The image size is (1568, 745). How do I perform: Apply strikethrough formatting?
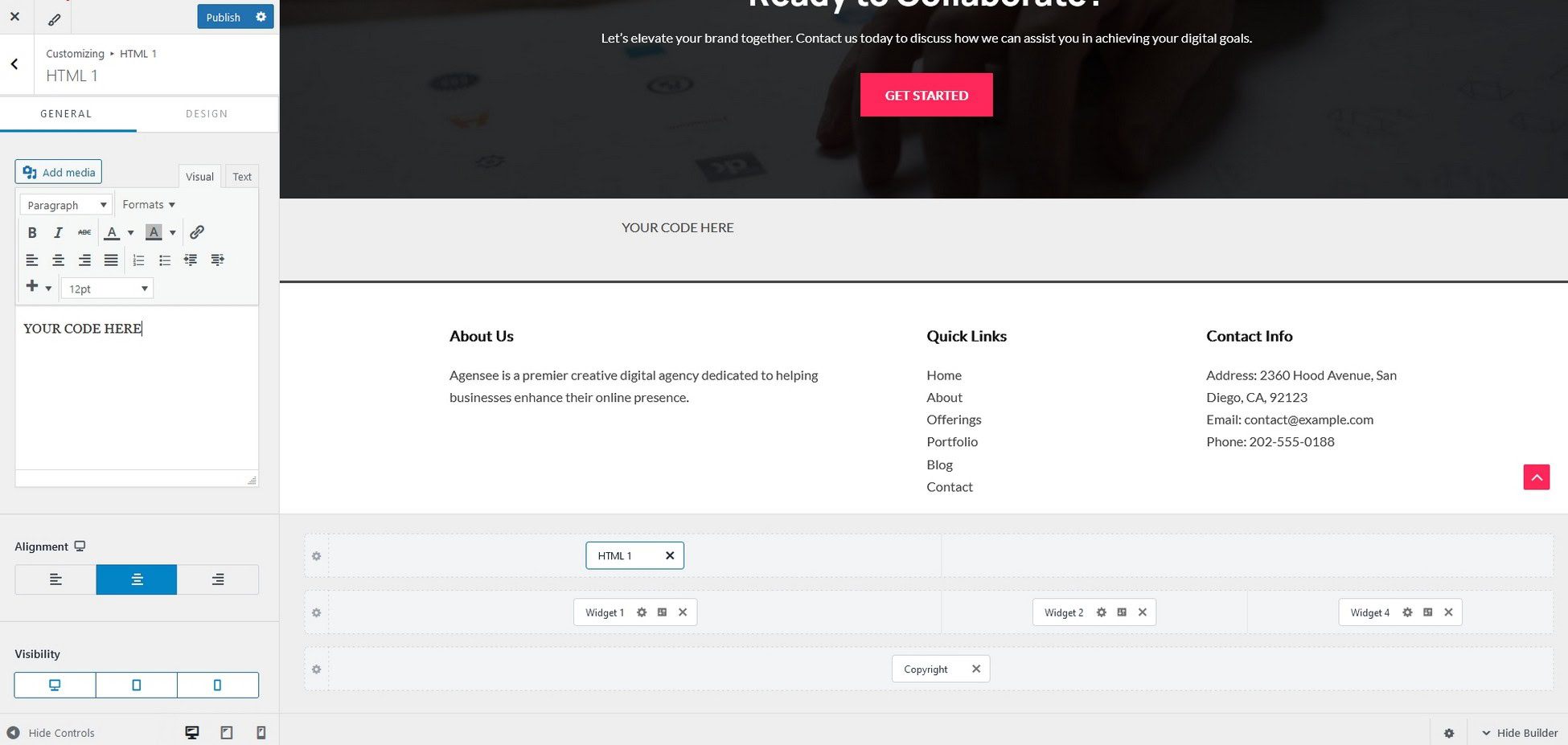click(84, 232)
